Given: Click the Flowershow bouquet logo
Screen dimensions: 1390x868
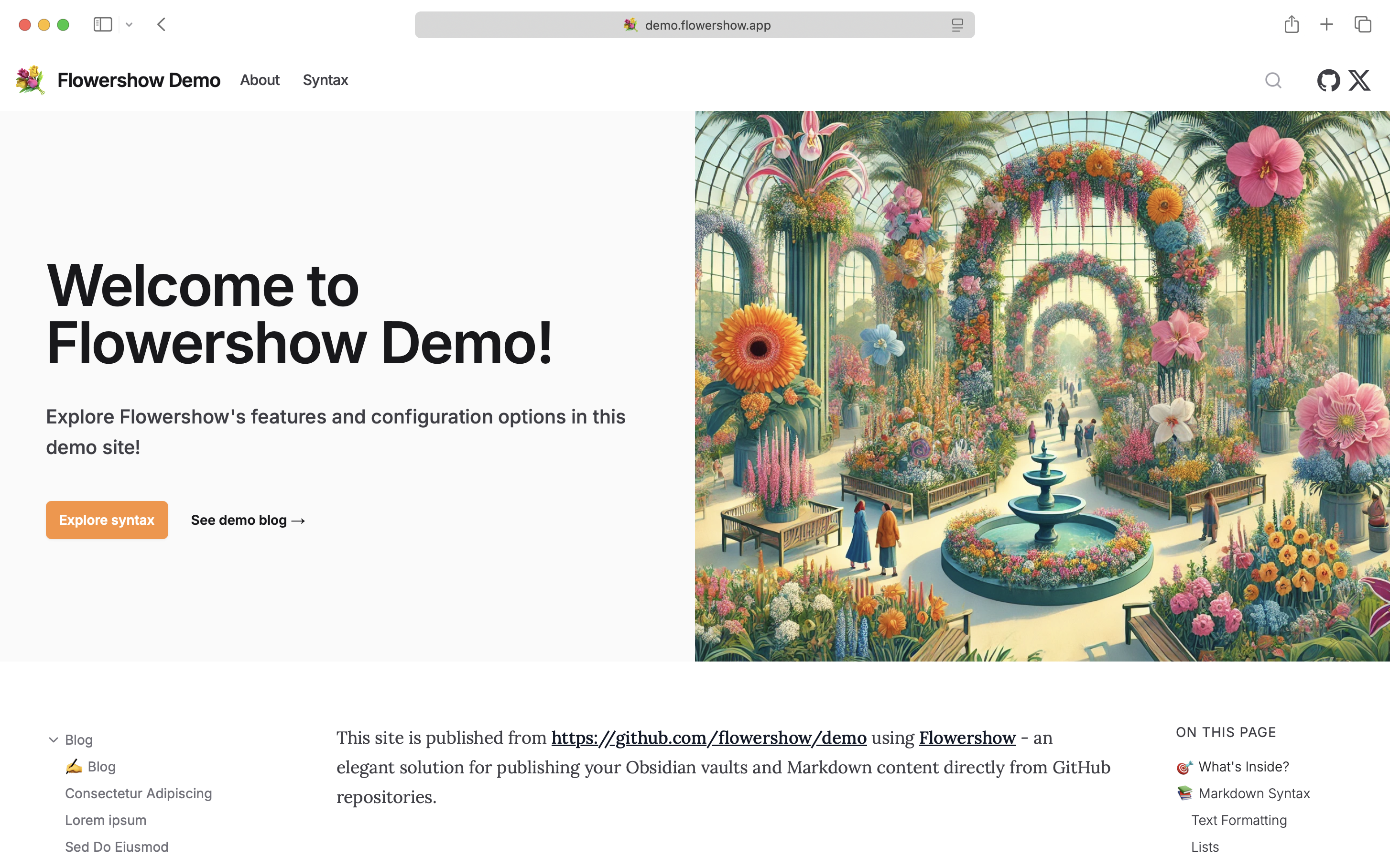Looking at the screenshot, I should click(x=30, y=80).
